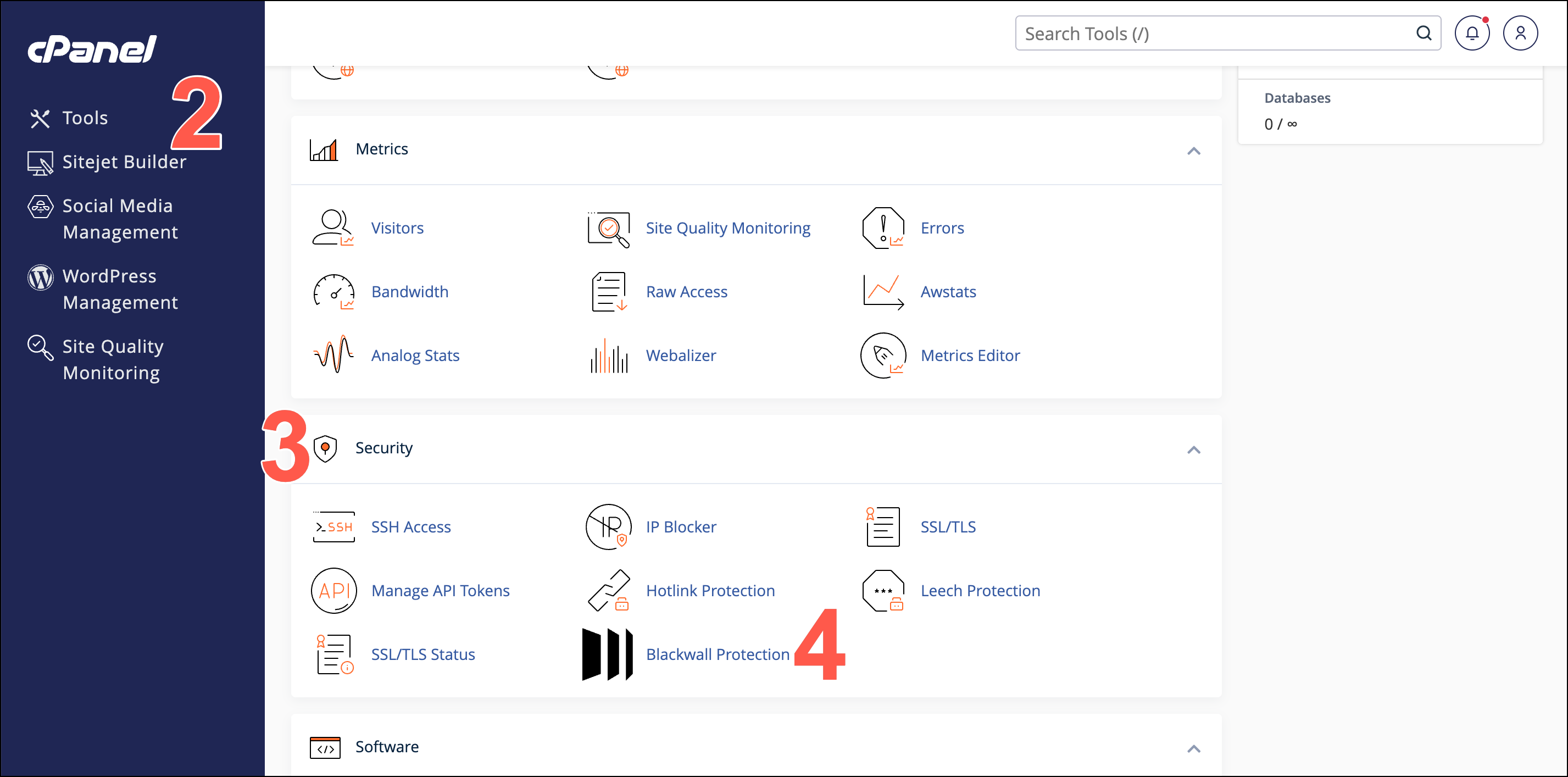
Task: Collapse the Security section chevron
Action: pyautogui.click(x=1194, y=450)
